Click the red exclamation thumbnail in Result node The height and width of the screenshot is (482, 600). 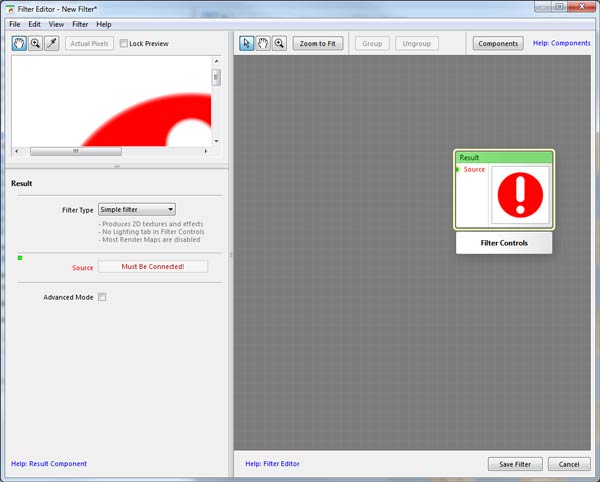520,195
